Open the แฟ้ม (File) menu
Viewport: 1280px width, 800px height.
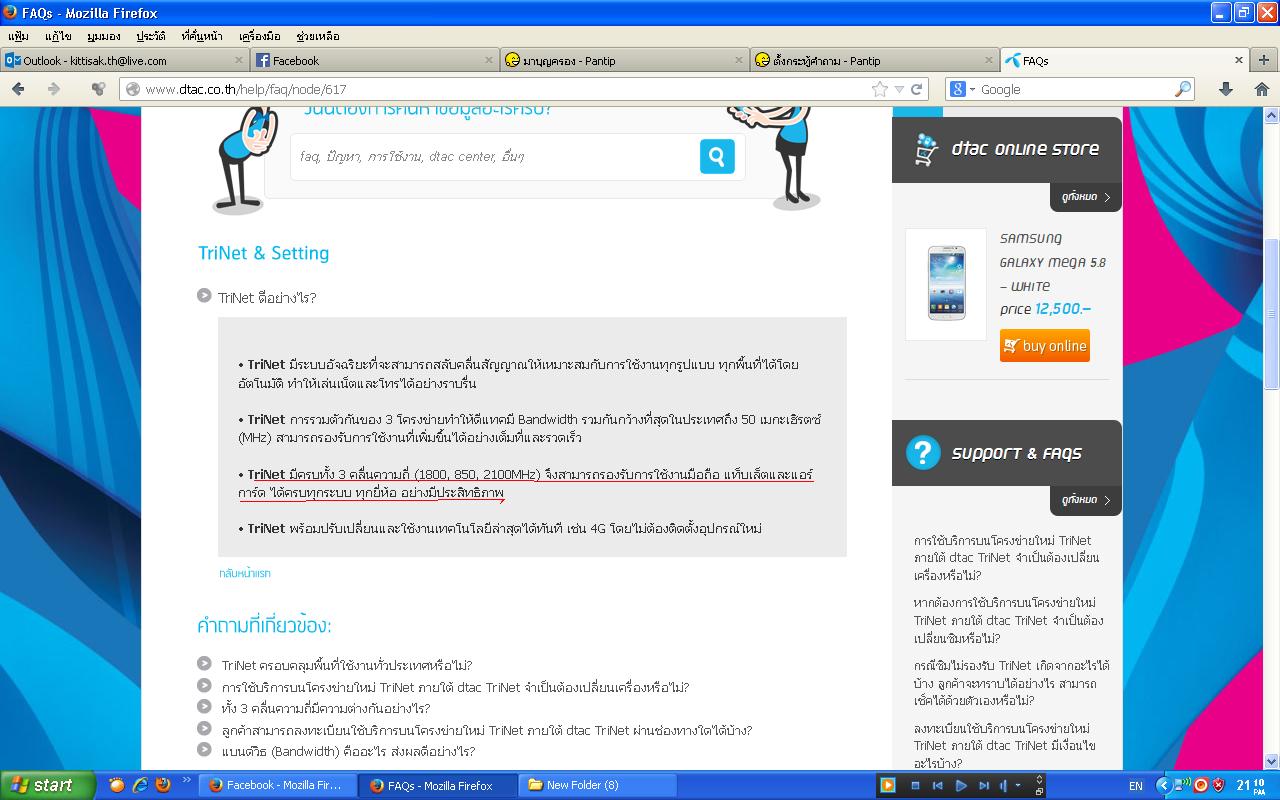[x=17, y=36]
